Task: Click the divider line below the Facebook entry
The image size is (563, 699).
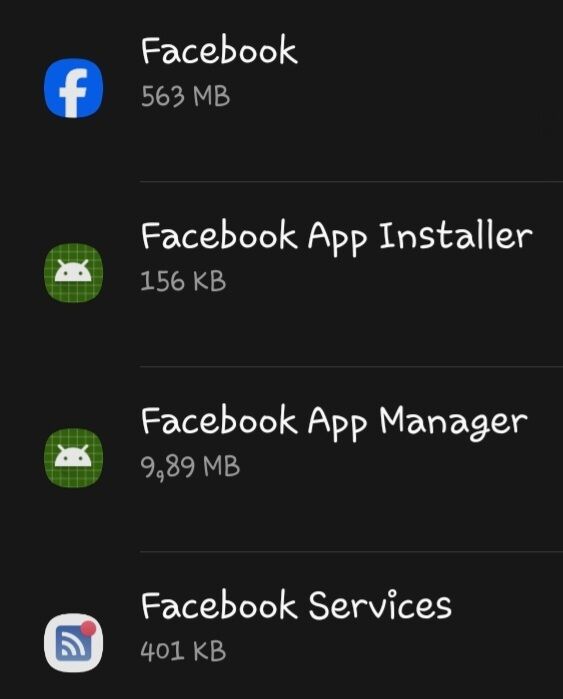Action: tap(351, 181)
